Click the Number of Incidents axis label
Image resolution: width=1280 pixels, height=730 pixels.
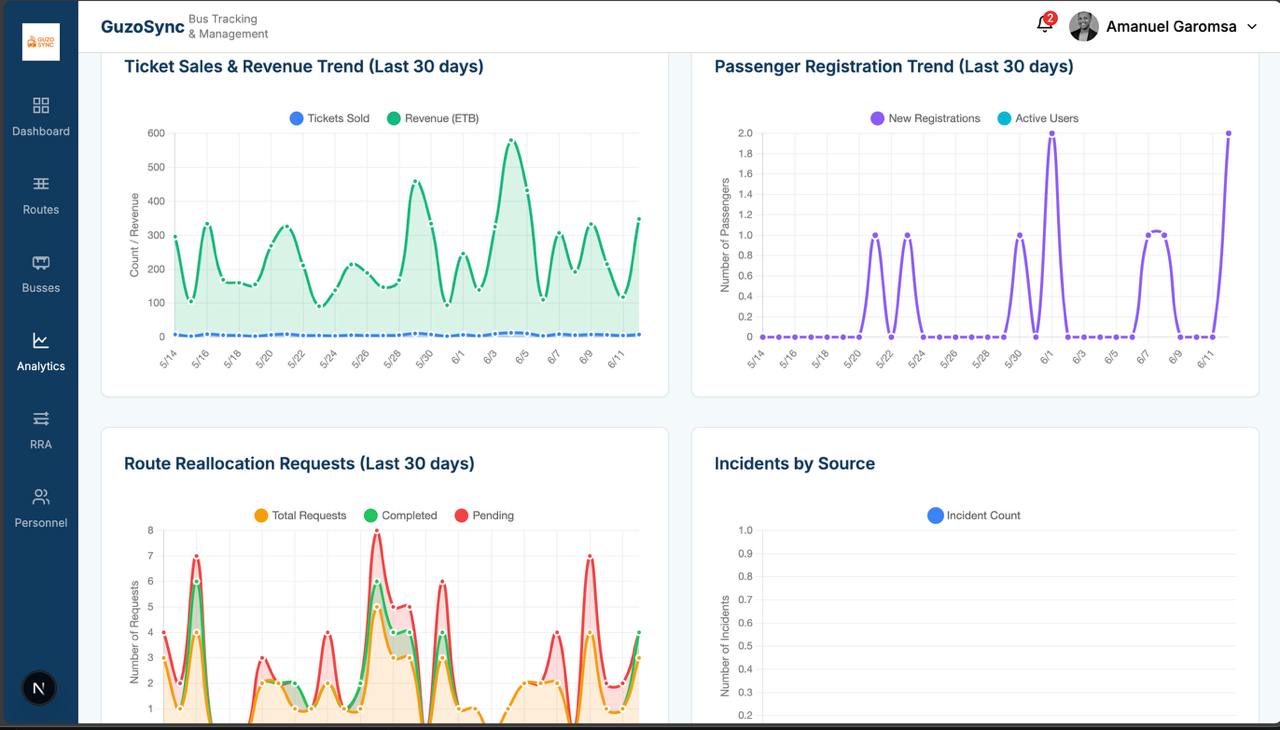724,646
